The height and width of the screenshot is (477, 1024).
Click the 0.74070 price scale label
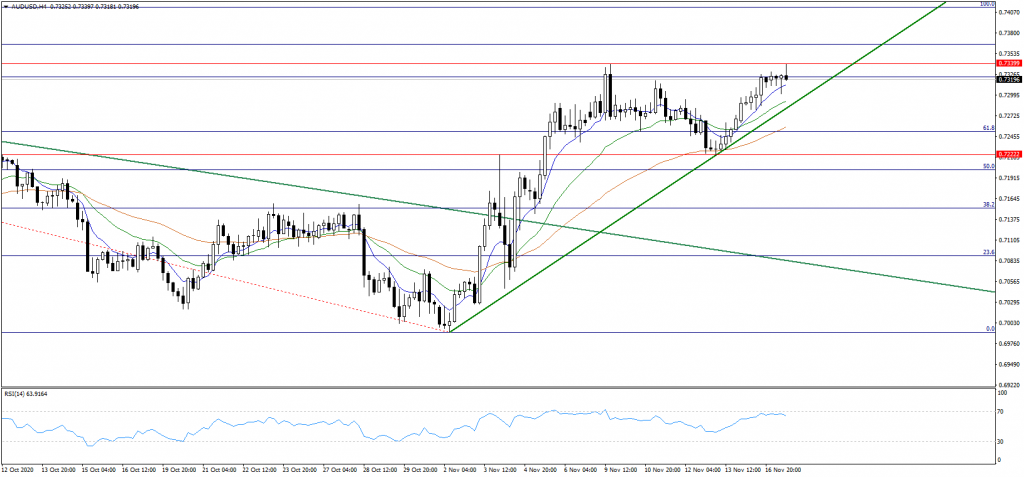1009,12
